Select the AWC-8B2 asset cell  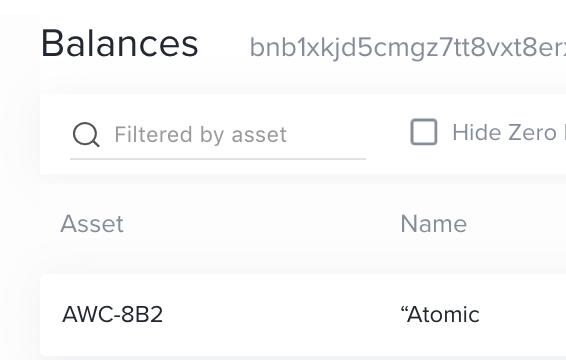(113, 314)
